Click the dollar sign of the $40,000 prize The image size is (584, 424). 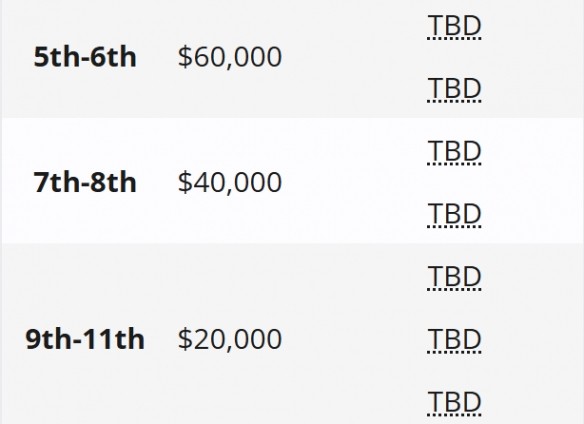pyautogui.click(x=184, y=183)
